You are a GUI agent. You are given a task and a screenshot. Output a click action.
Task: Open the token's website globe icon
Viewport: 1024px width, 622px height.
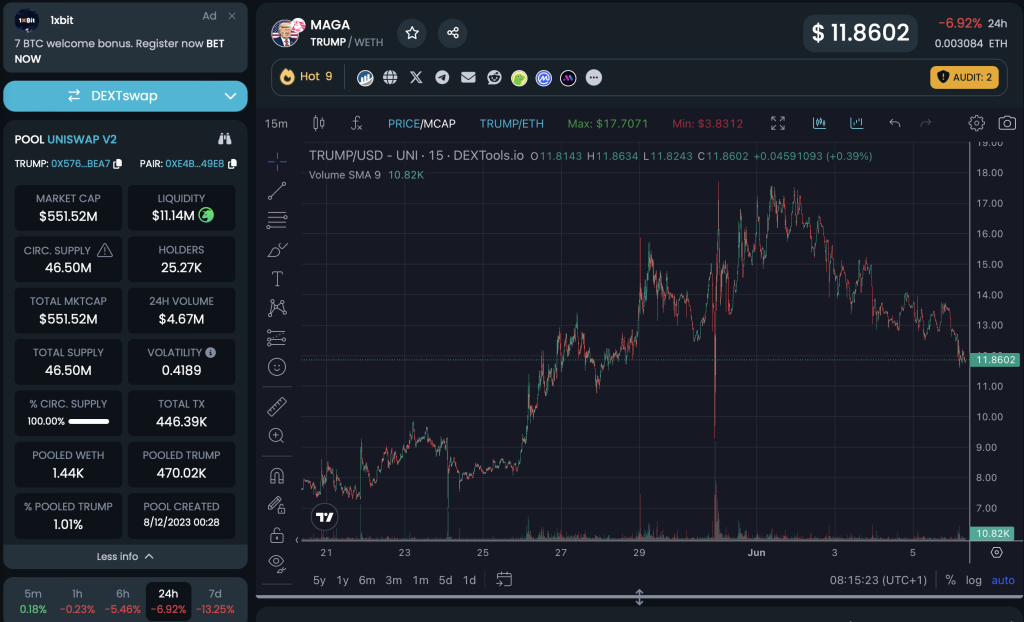(390, 77)
